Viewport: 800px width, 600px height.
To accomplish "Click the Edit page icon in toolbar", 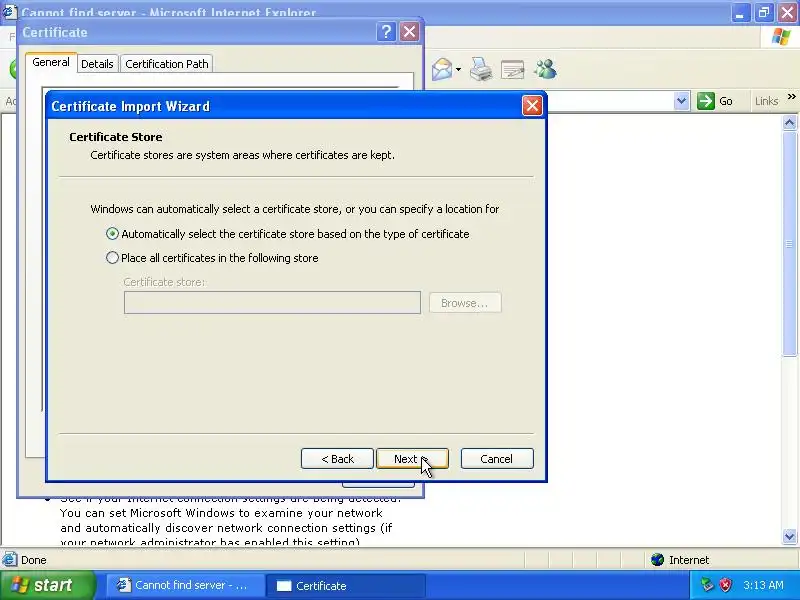I will pos(512,69).
